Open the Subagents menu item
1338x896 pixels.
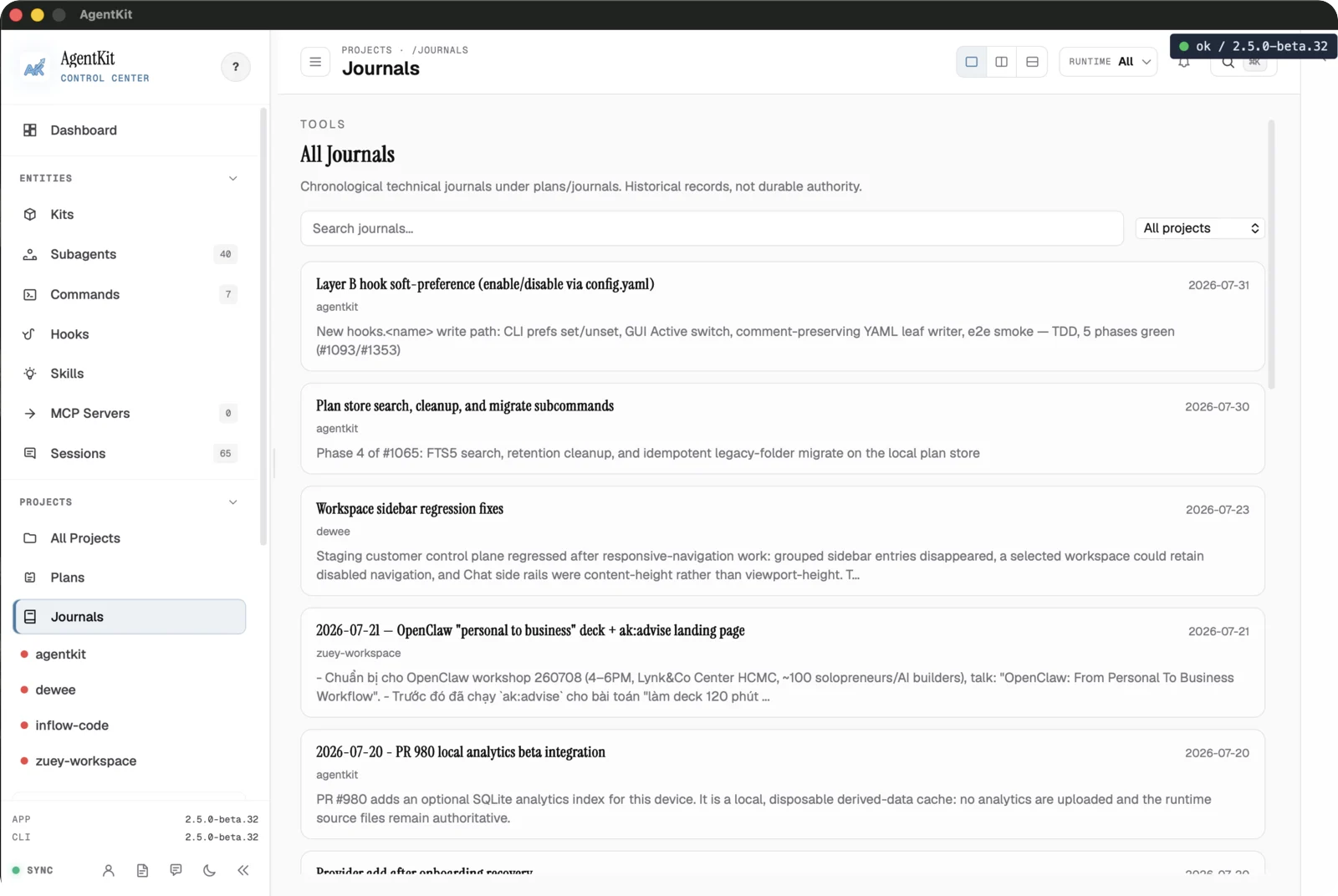pos(130,254)
